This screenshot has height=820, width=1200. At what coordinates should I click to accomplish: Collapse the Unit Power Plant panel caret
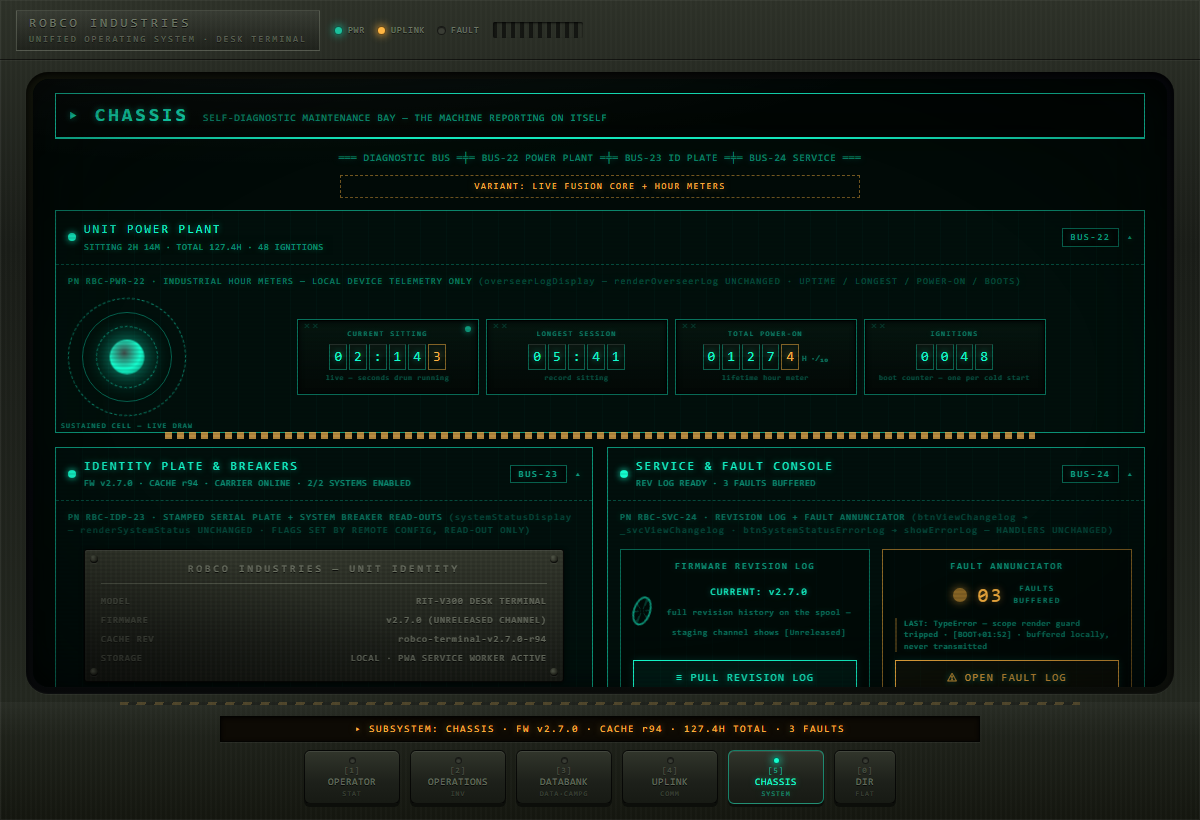click(x=1130, y=237)
